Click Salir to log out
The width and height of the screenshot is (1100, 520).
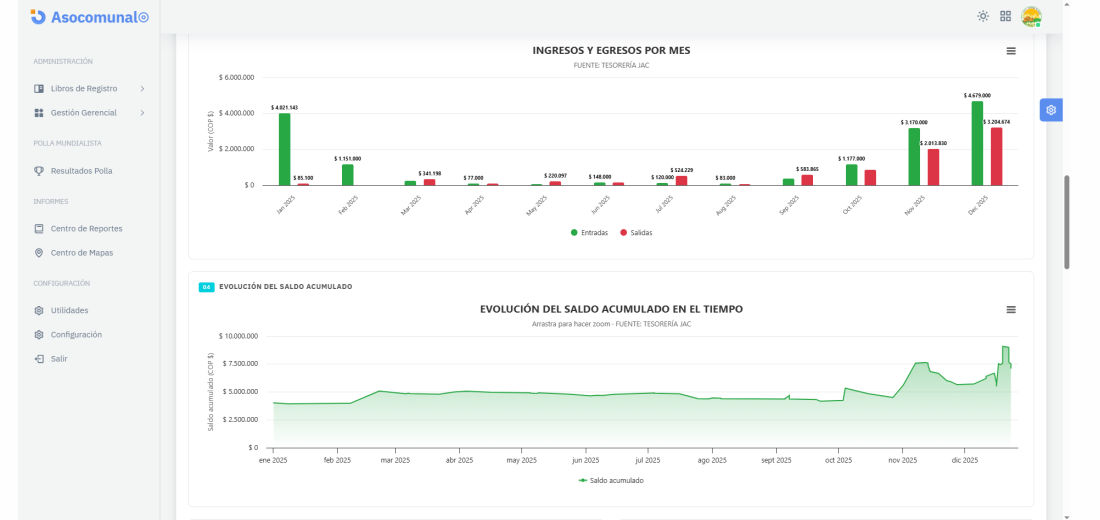coord(59,359)
